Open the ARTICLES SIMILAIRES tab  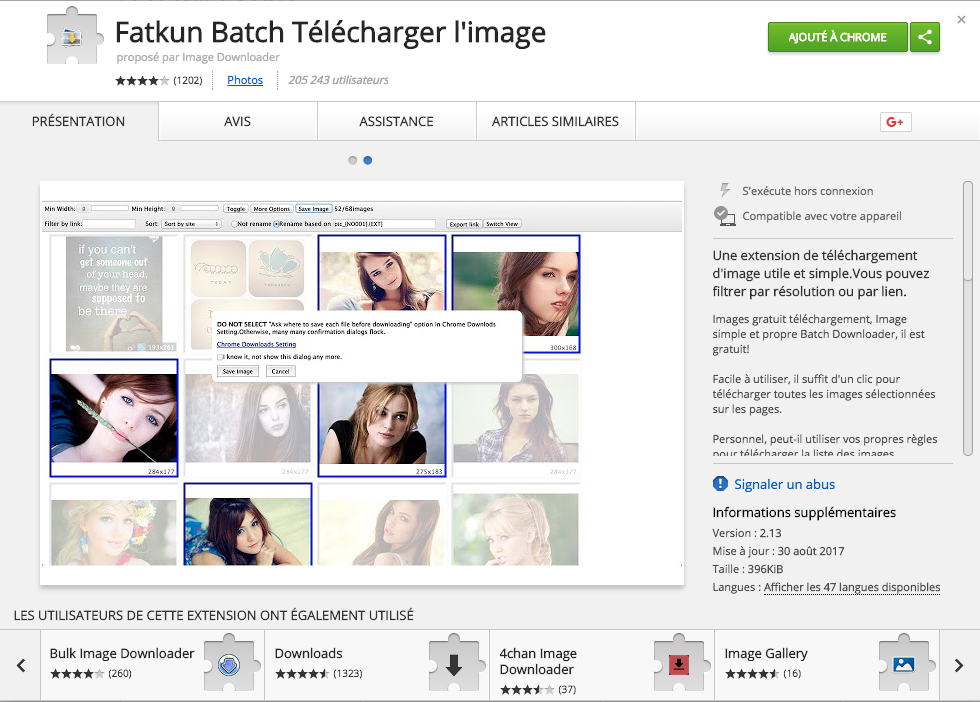pos(555,121)
